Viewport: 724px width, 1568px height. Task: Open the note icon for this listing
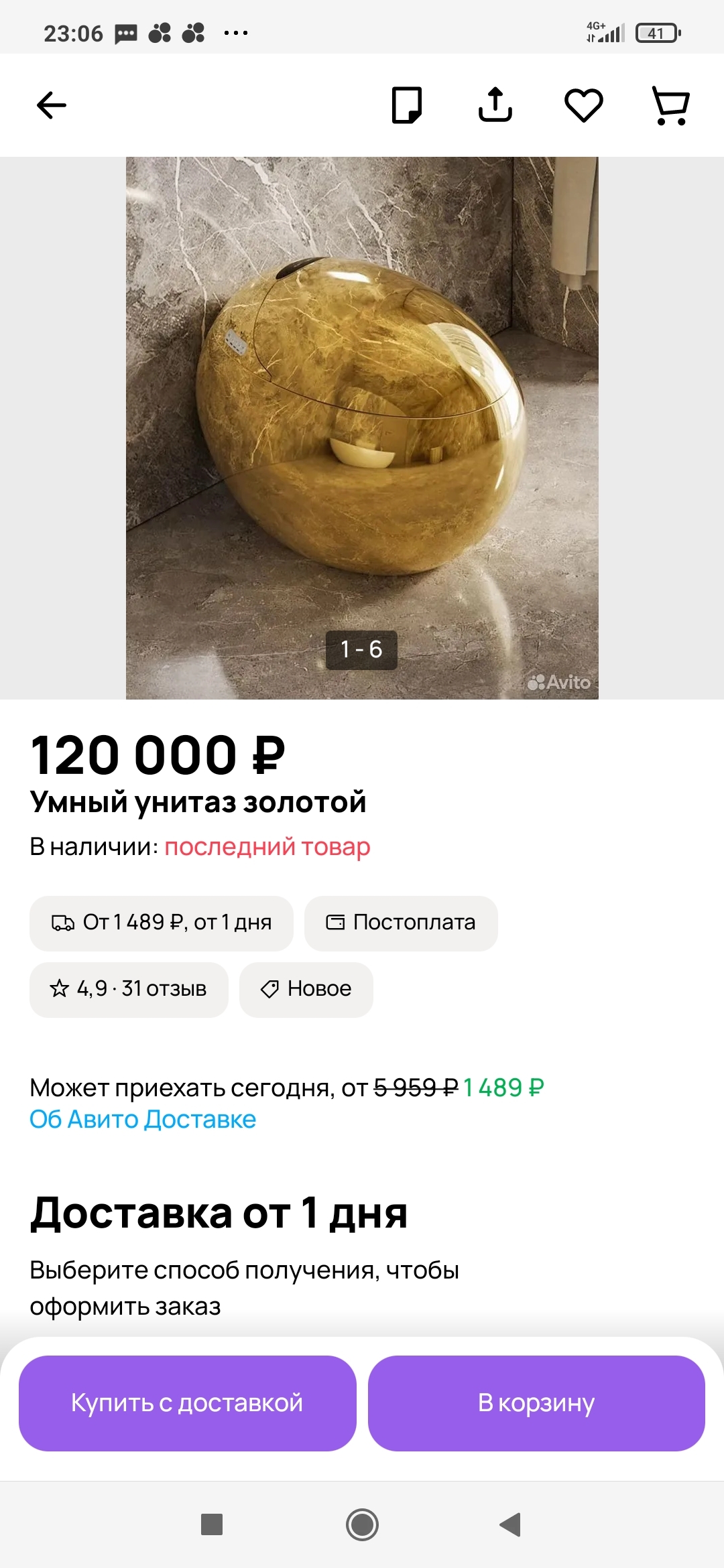(x=407, y=105)
